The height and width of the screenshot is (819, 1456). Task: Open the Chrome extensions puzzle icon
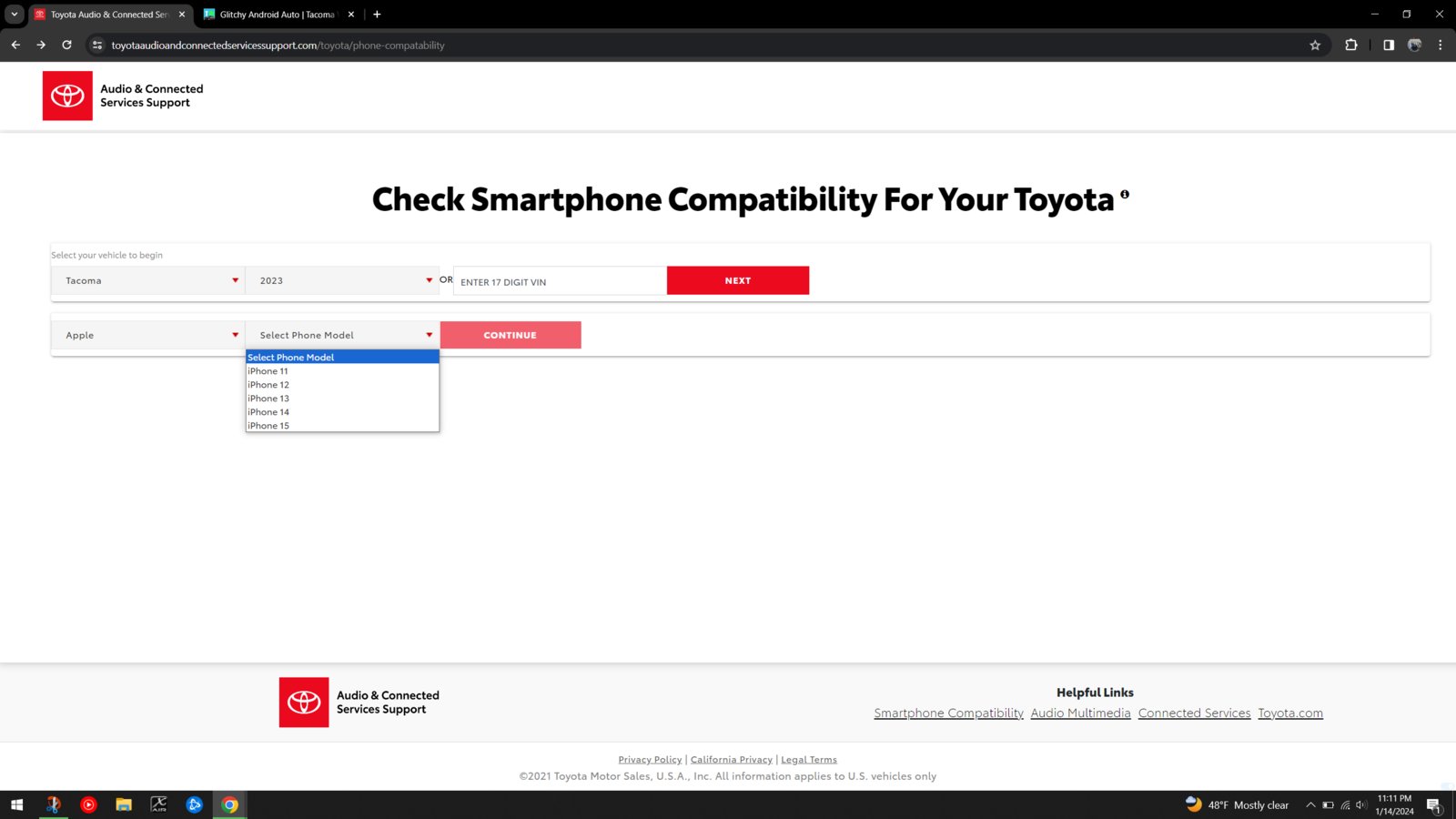(x=1351, y=45)
